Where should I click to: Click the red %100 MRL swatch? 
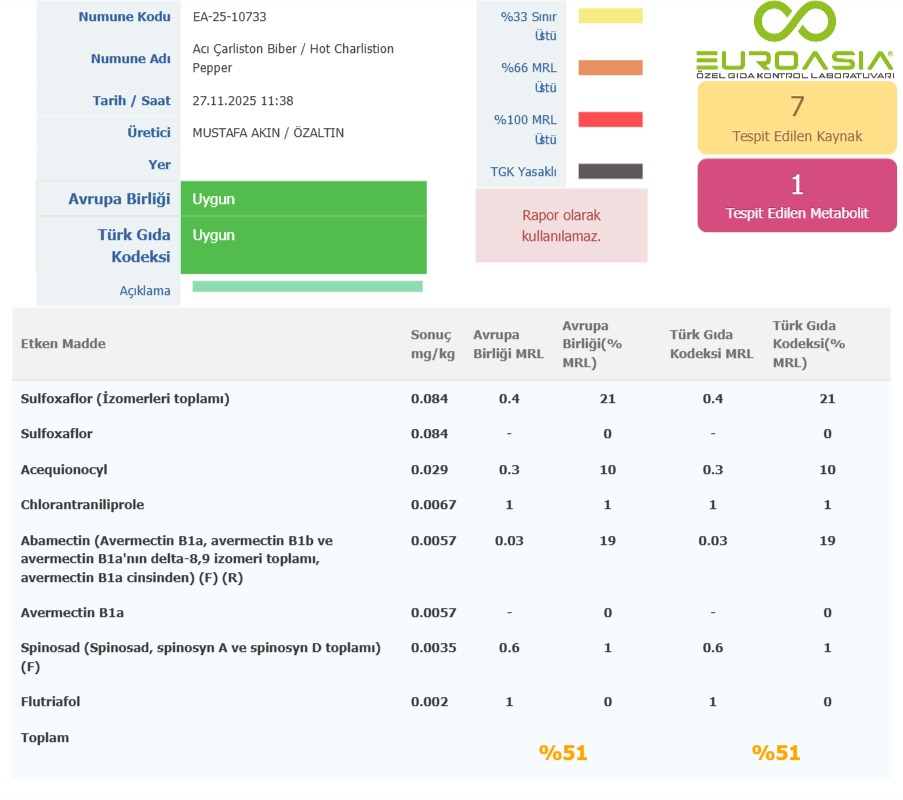click(x=610, y=120)
